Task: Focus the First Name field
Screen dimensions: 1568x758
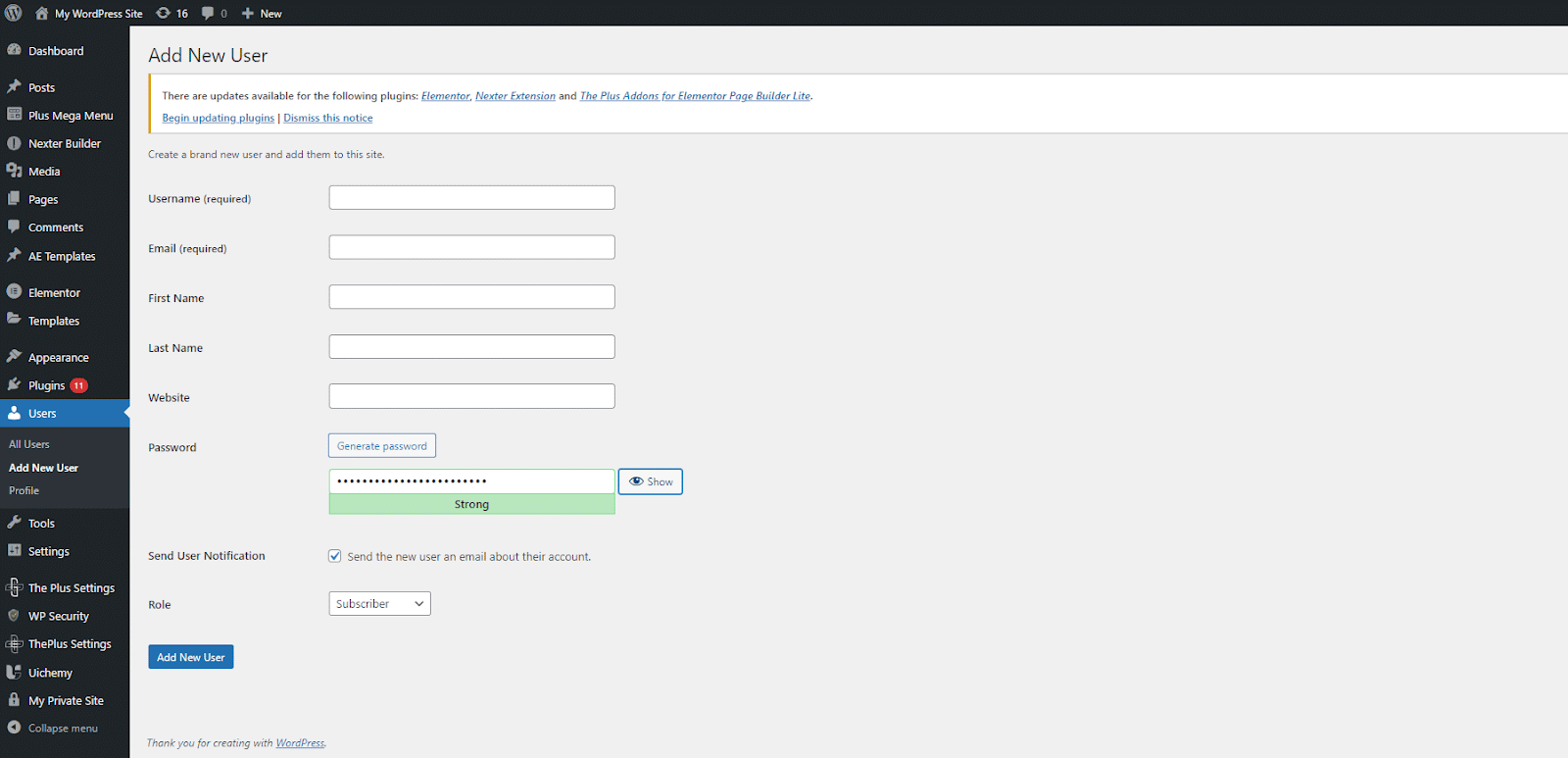Action: (x=471, y=297)
